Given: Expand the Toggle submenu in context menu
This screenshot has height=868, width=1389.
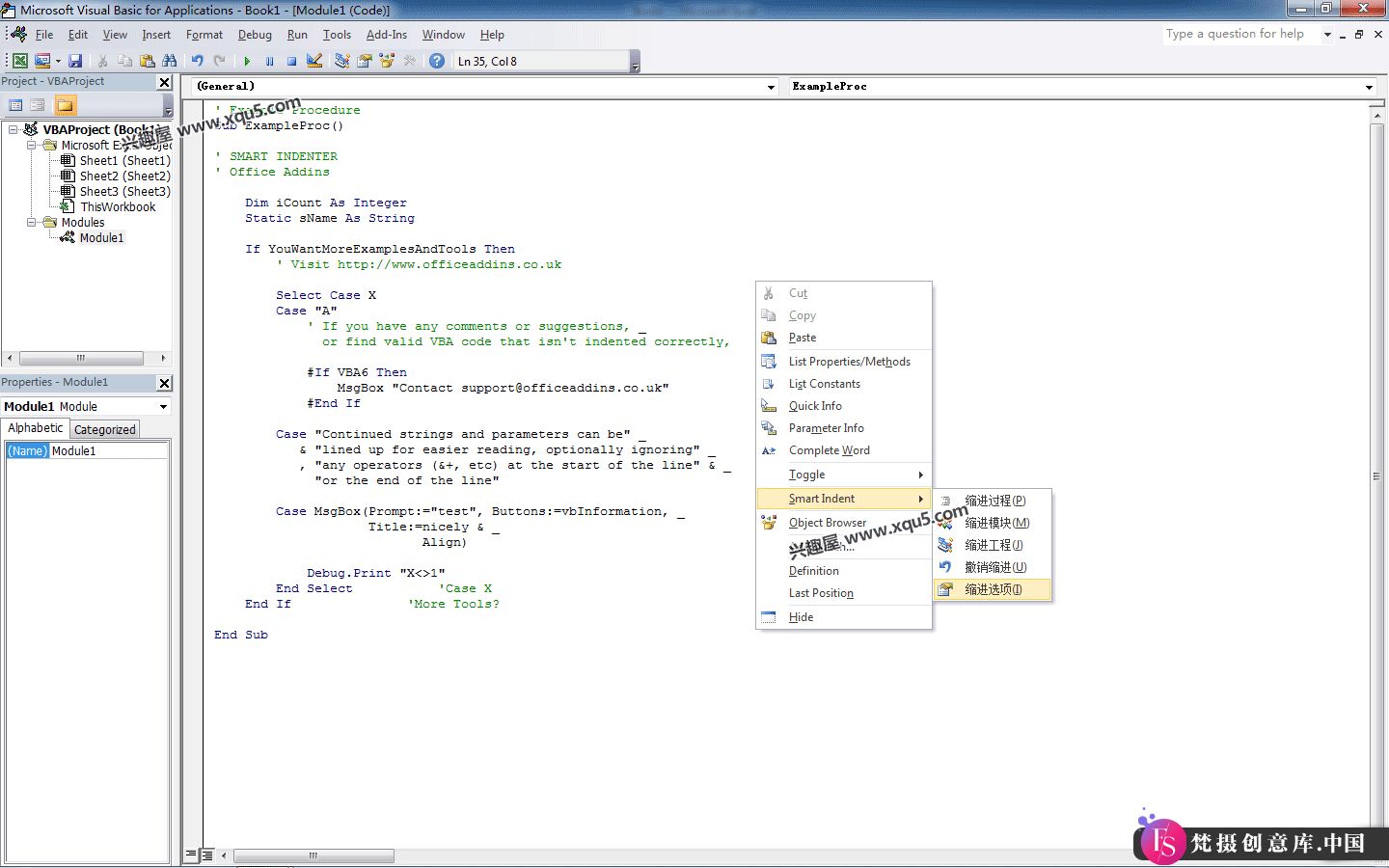Looking at the screenshot, I should (x=844, y=475).
